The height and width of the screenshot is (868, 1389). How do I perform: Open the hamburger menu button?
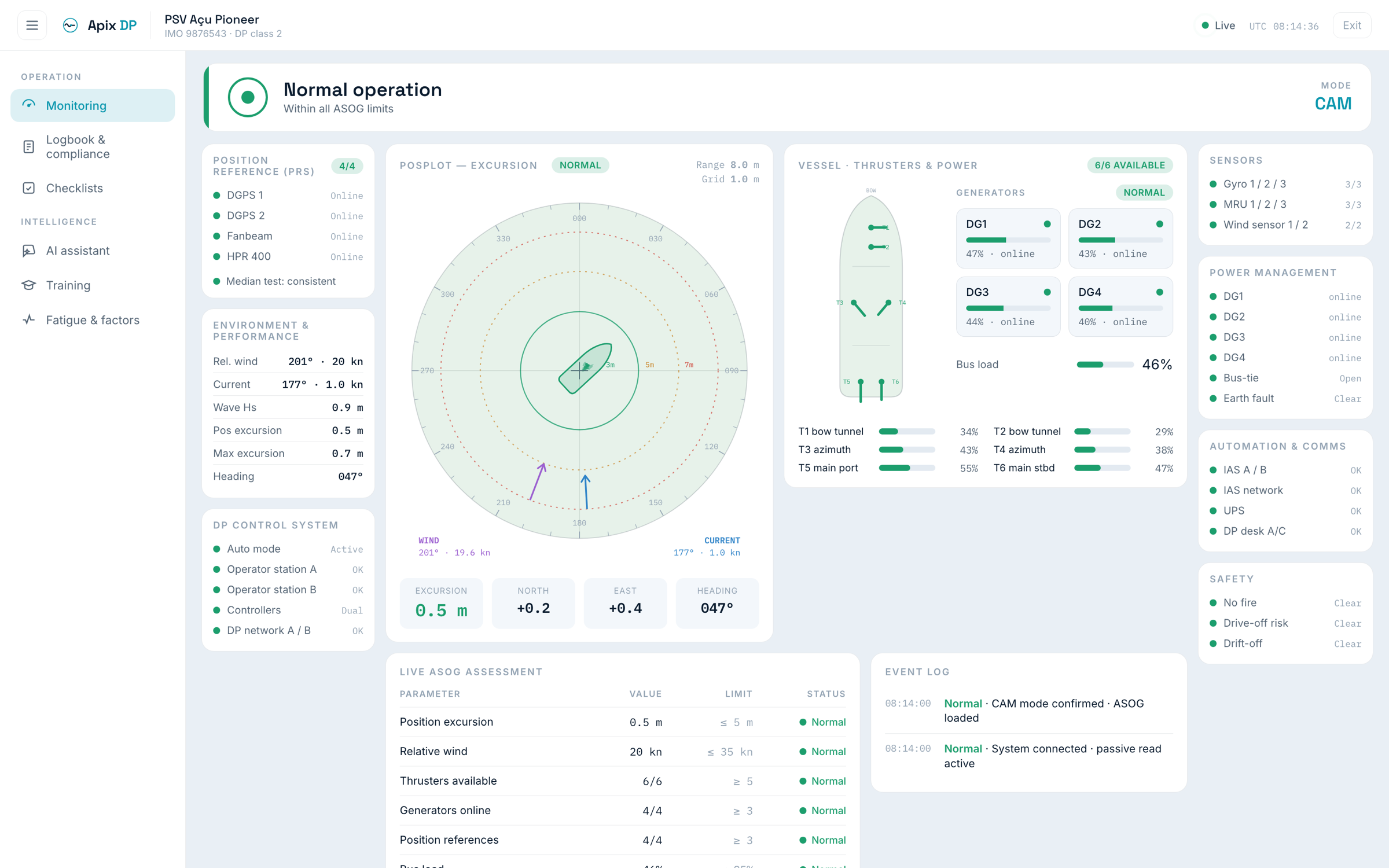[x=32, y=25]
